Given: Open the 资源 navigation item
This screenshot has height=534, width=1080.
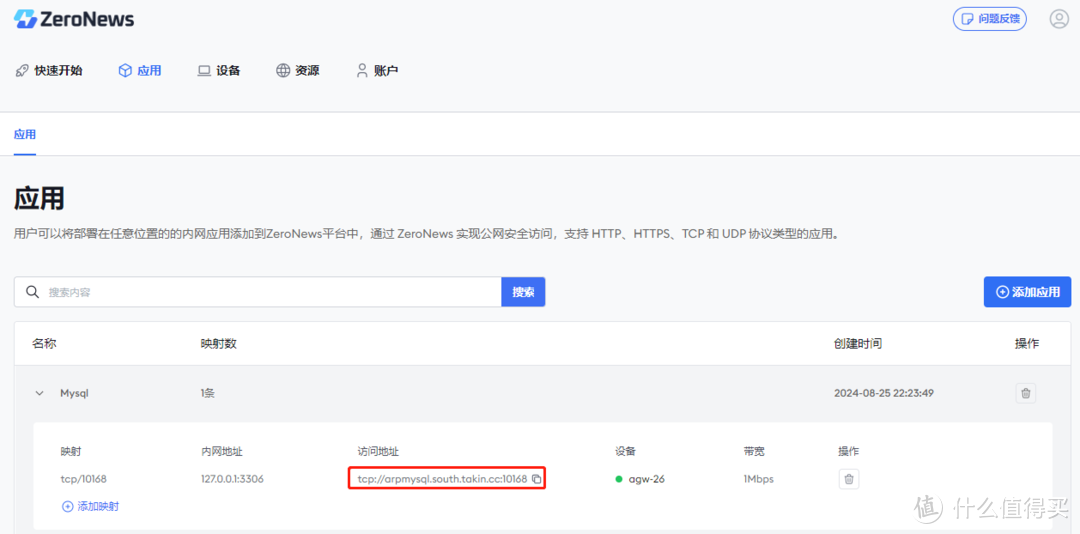Looking at the screenshot, I should click(298, 70).
